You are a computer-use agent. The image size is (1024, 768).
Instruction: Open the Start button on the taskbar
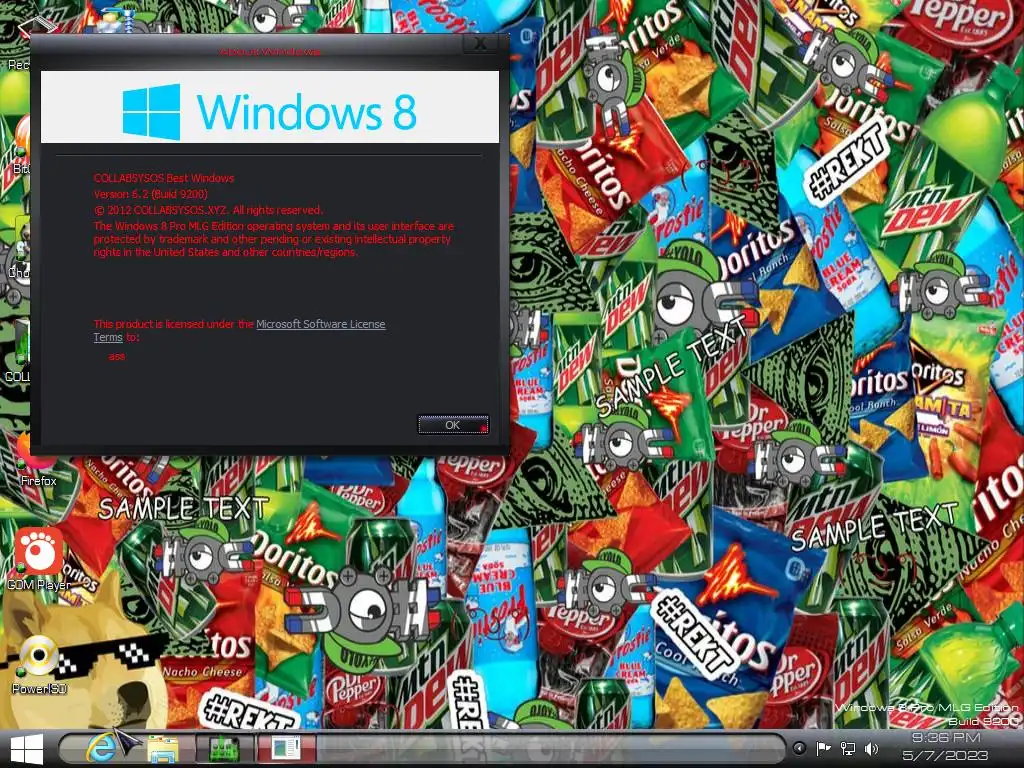point(26,749)
